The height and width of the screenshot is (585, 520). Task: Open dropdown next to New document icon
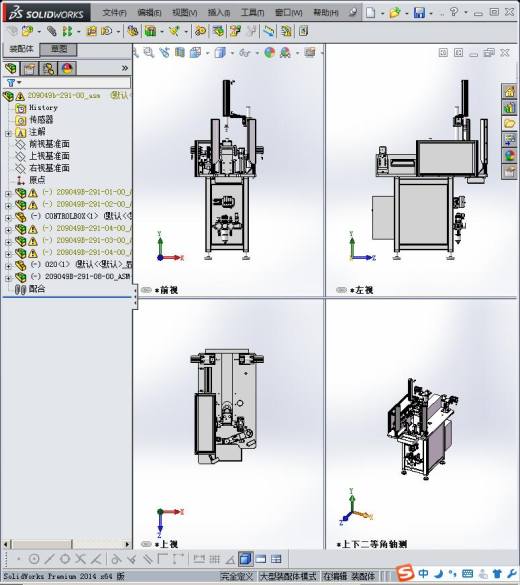pyautogui.click(x=382, y=13)
